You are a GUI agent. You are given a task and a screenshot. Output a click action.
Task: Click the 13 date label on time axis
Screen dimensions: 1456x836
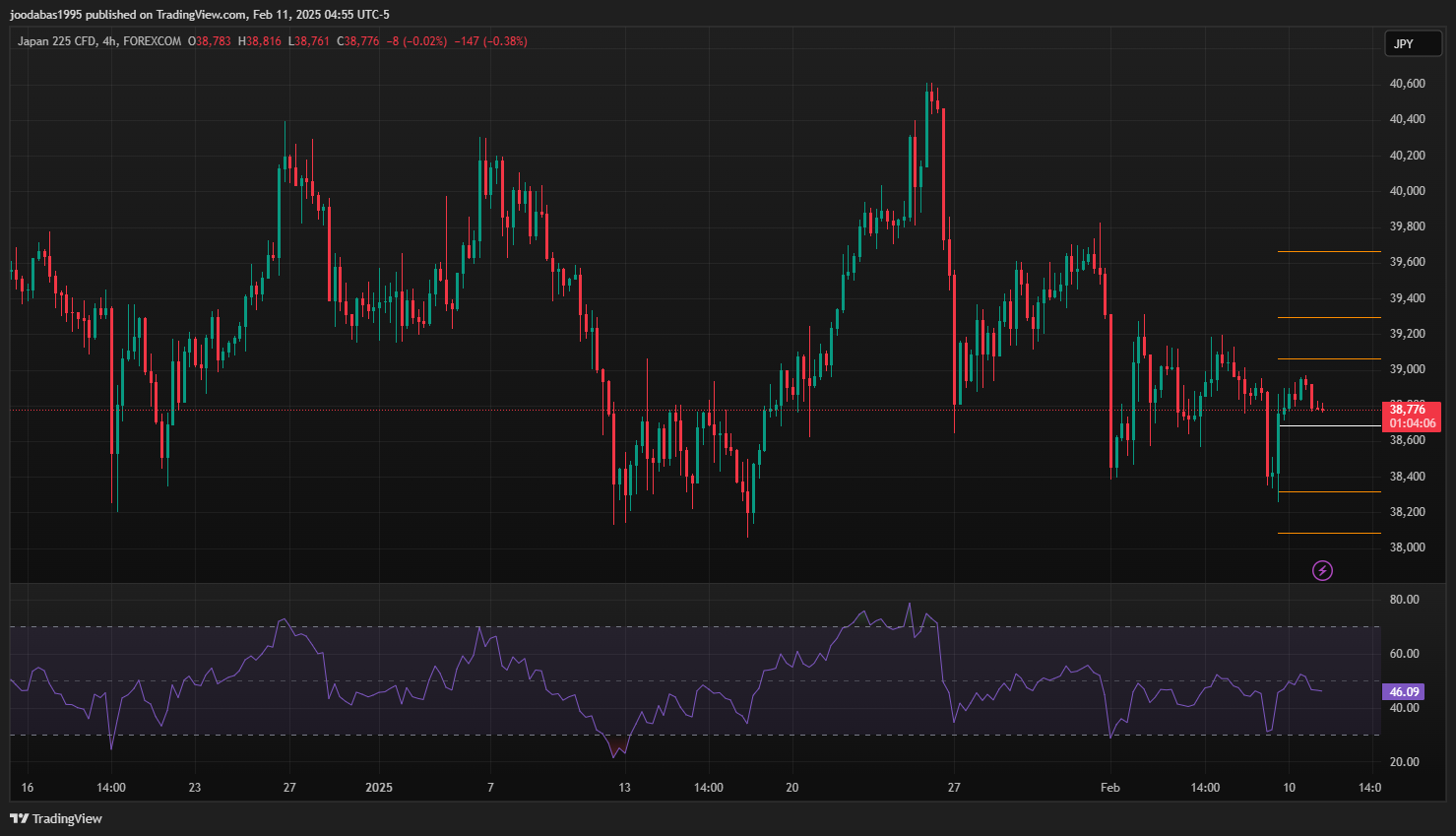(624, 788)
